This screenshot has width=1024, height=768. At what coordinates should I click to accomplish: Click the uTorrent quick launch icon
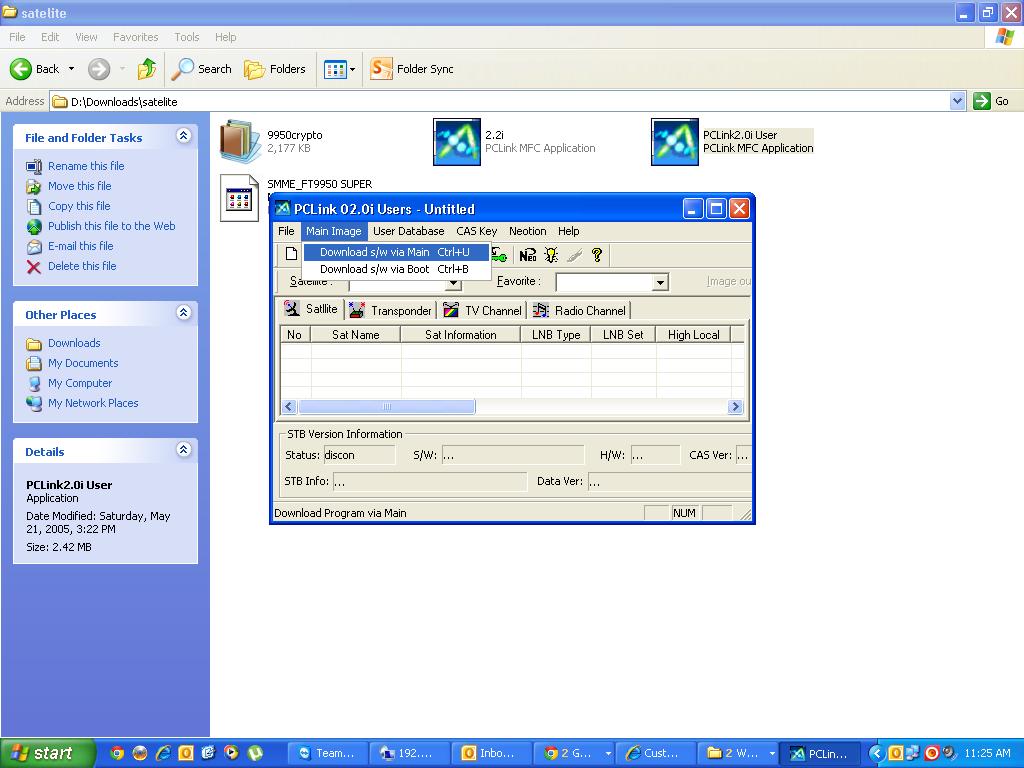point(255,753)
